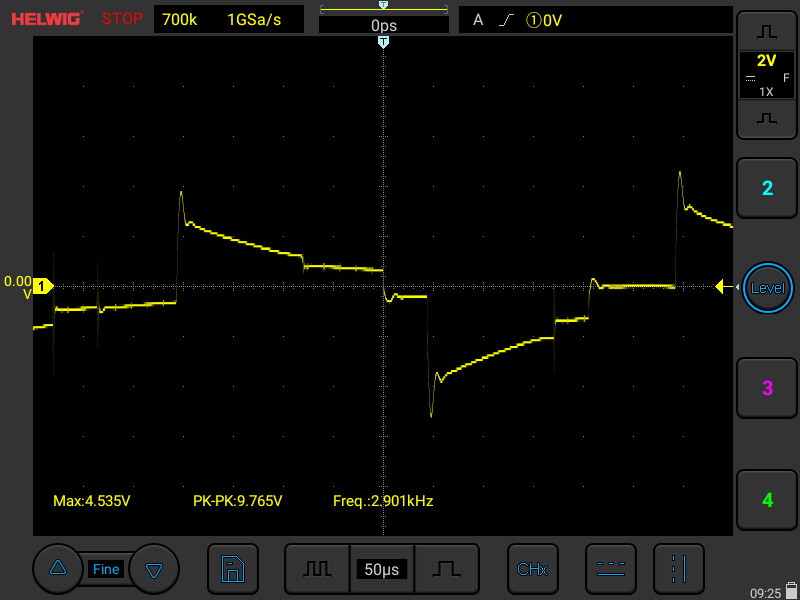
Task: Open trigger settings showing A rising edge 0V
Action: click(595, 20)
